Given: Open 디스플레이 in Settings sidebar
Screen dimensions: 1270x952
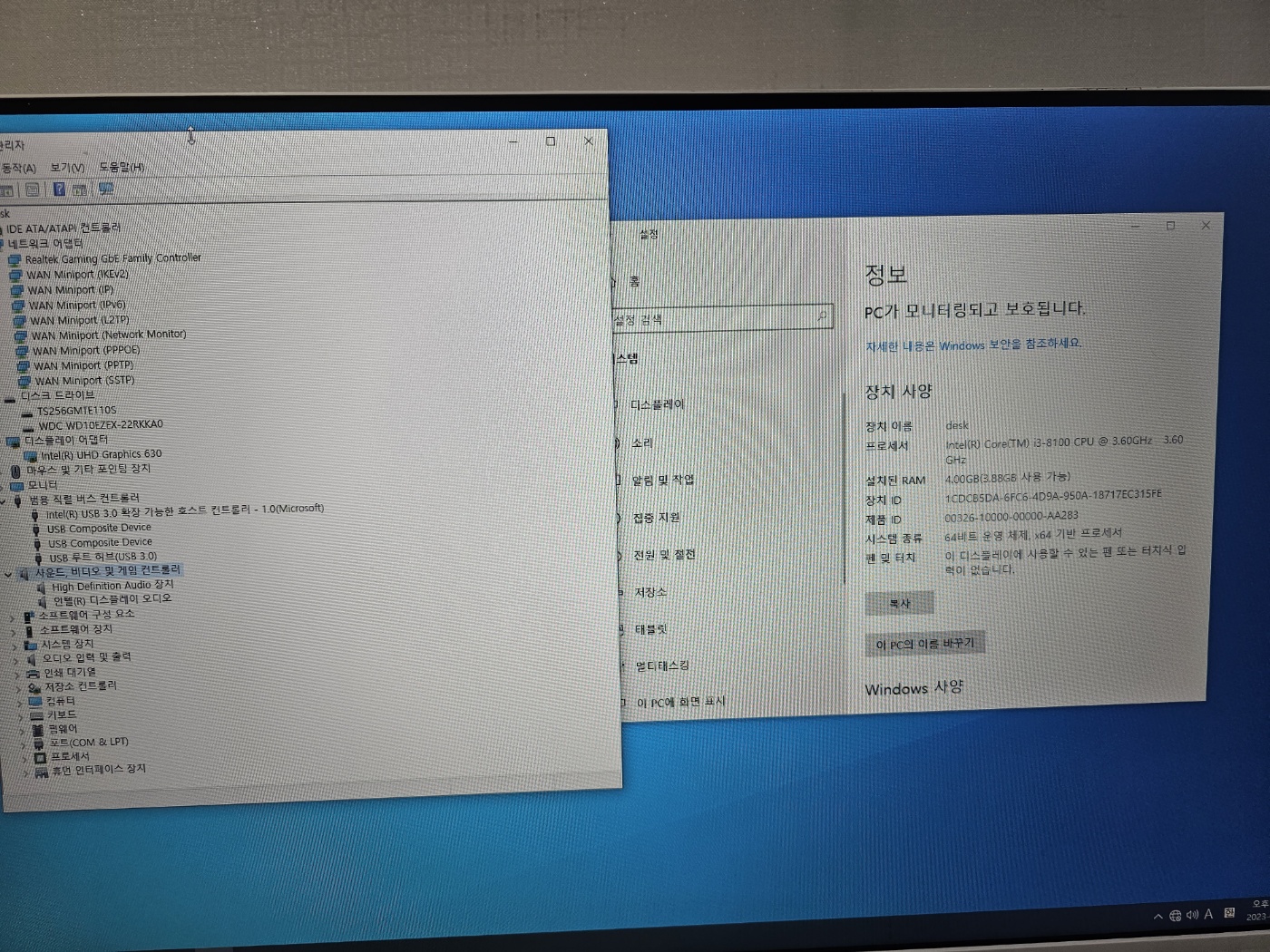Looking at the screenshot, I should (x=658, y=404).
